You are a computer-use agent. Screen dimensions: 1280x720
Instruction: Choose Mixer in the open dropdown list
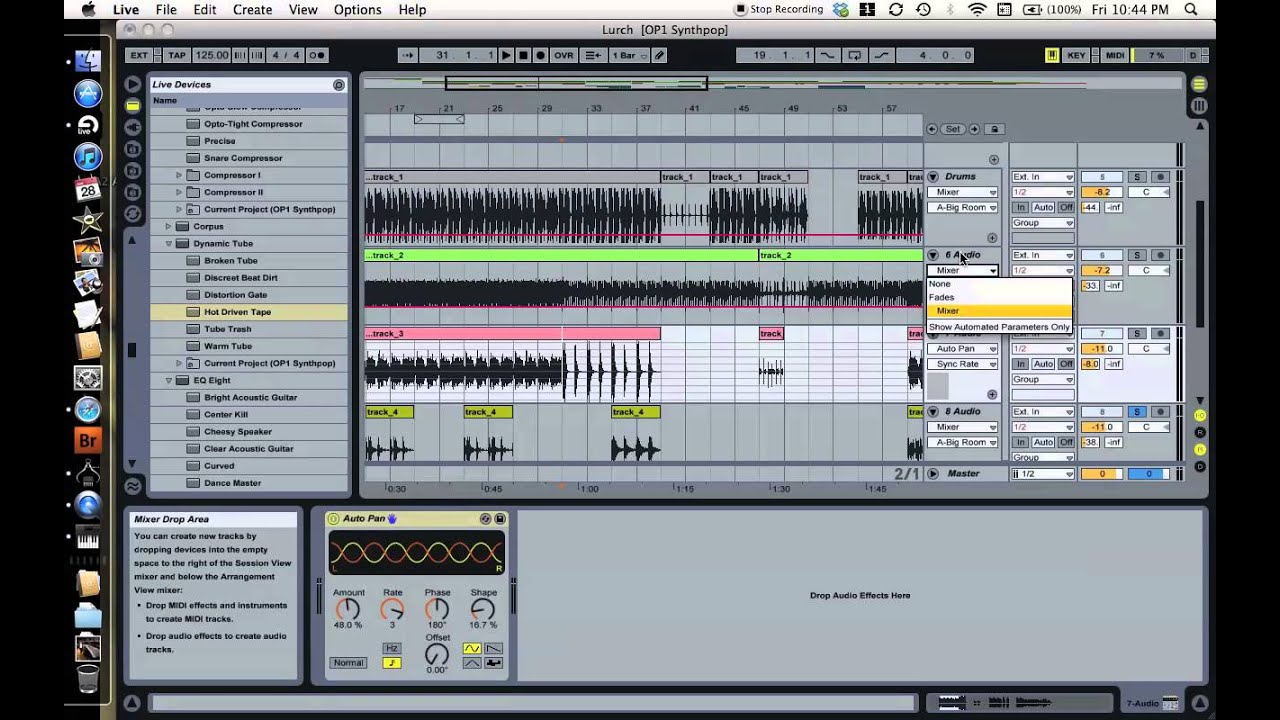(x=999, y=311)
